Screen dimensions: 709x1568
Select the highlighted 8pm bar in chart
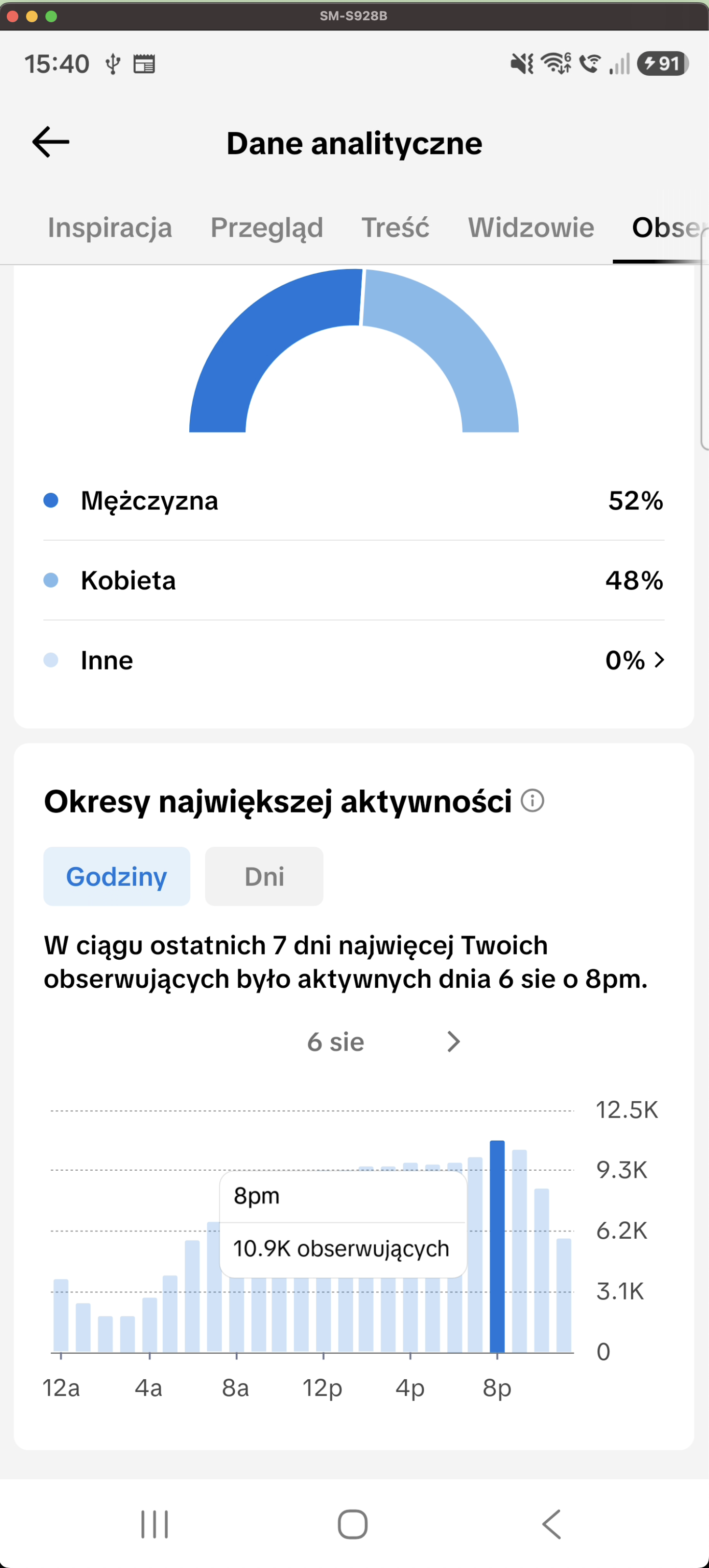tap(497, 1246)
